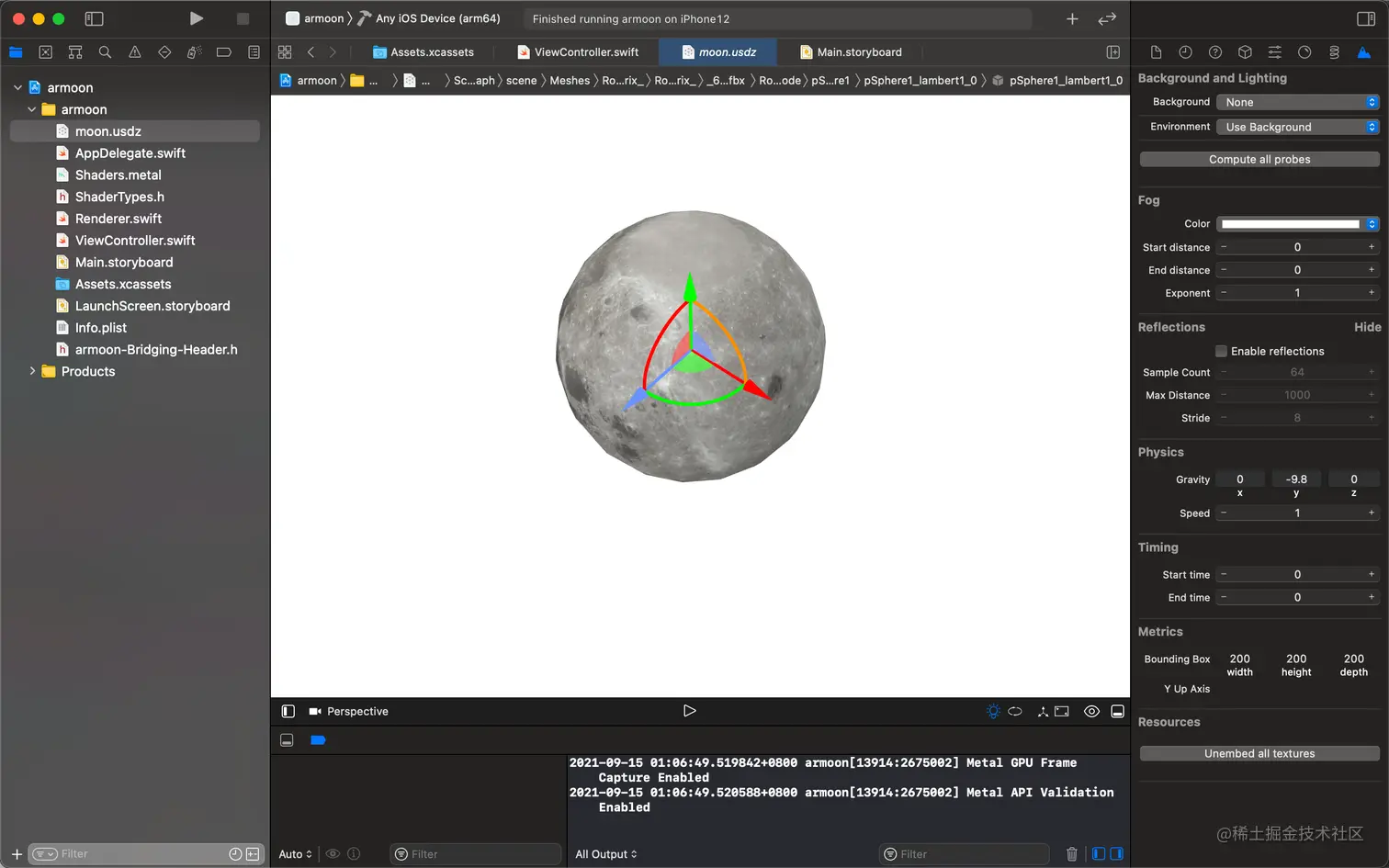Click Compute all probes button
This screenshot has width=1389, height=868.
click(x=1259, y=159)
